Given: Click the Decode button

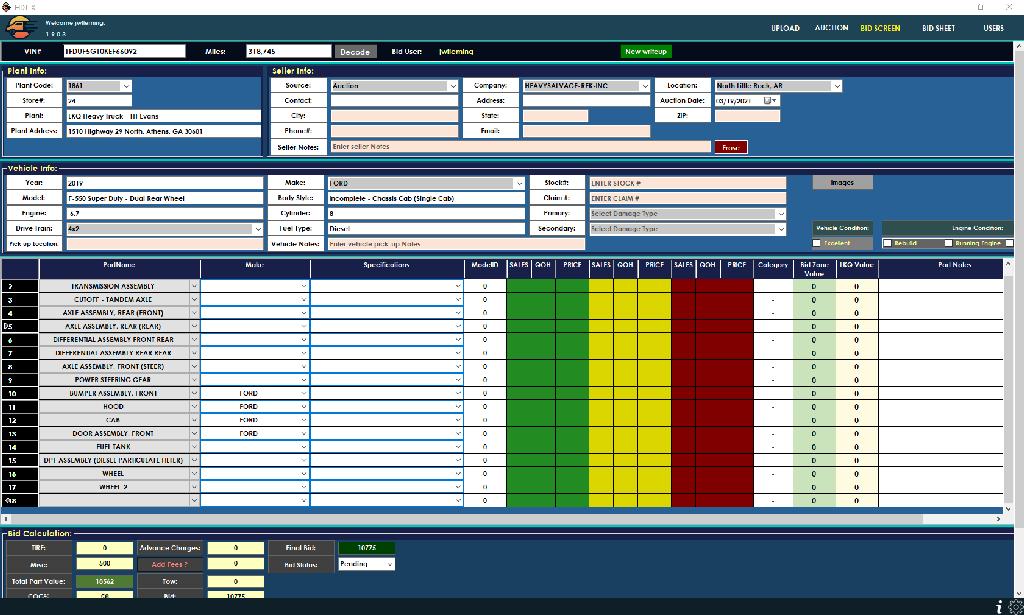Looking at the screenshot, I should pyautogui.click(x=354, y=52).
